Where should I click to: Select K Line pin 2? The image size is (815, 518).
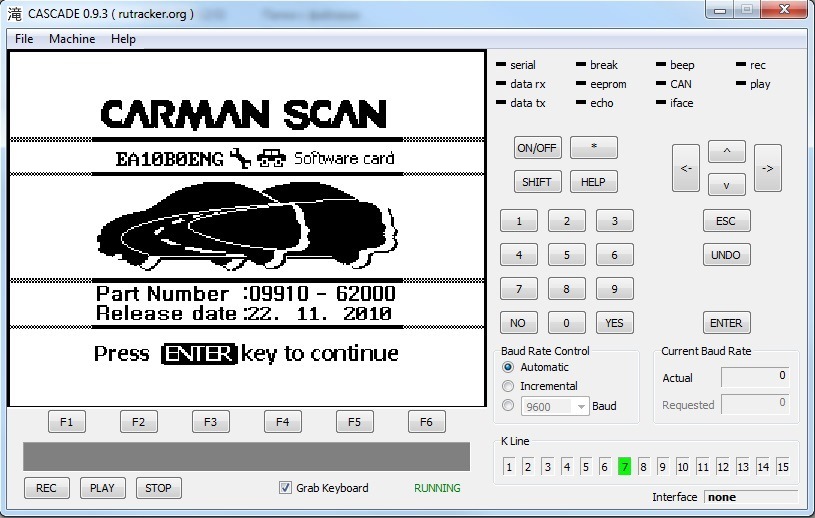[528, 467]
